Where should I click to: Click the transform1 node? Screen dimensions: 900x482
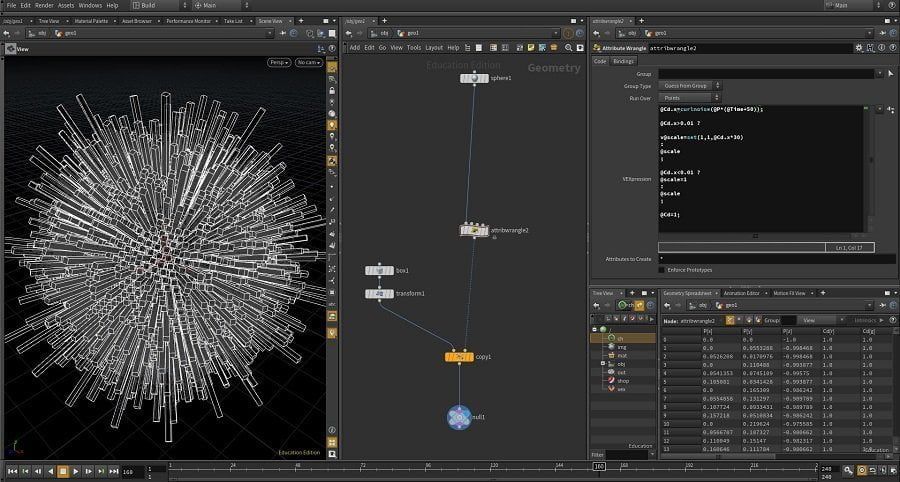379,294
